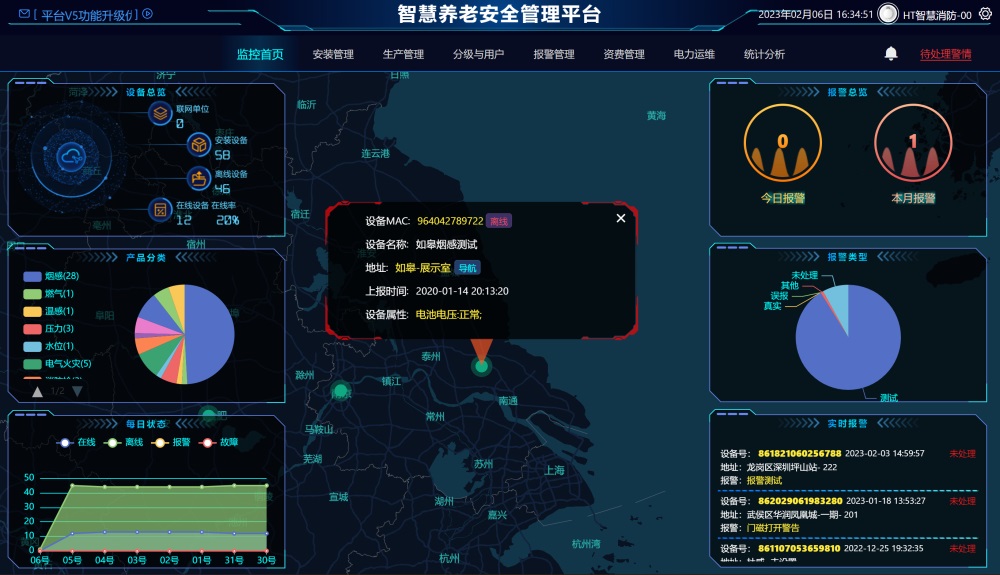The height and width of the screenshot is (575, 1000).
Task: Click play icon after platform upgrade notice
Action: coord(147,13)
